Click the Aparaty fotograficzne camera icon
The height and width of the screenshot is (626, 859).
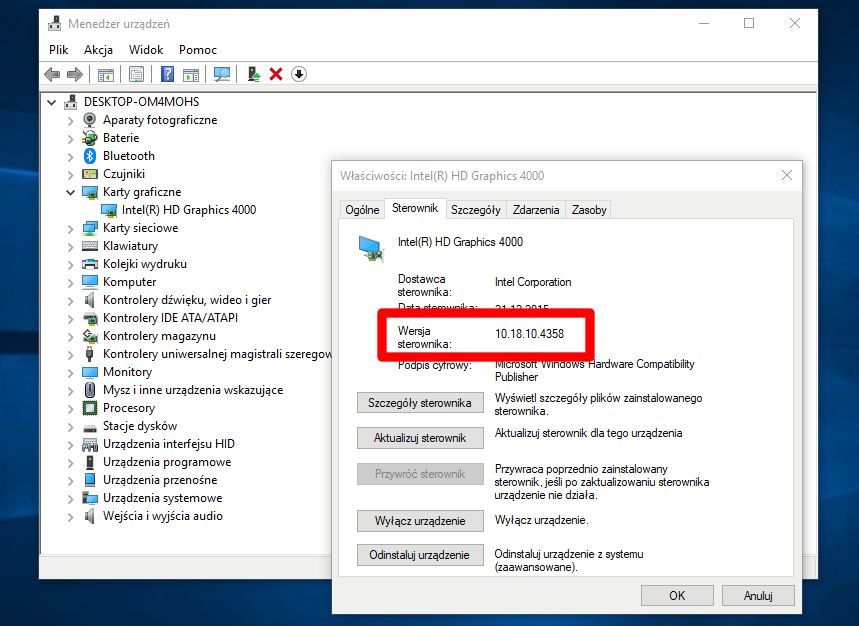[x=90, y=120]
